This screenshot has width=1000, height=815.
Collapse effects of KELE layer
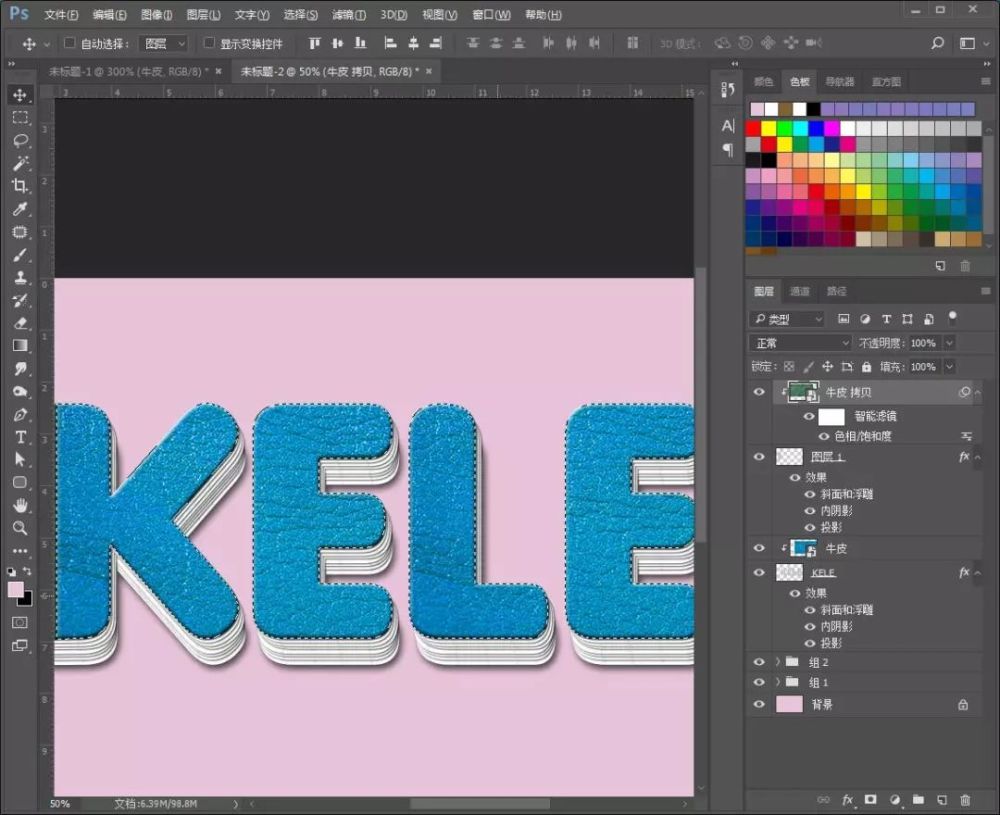(977, 573)
